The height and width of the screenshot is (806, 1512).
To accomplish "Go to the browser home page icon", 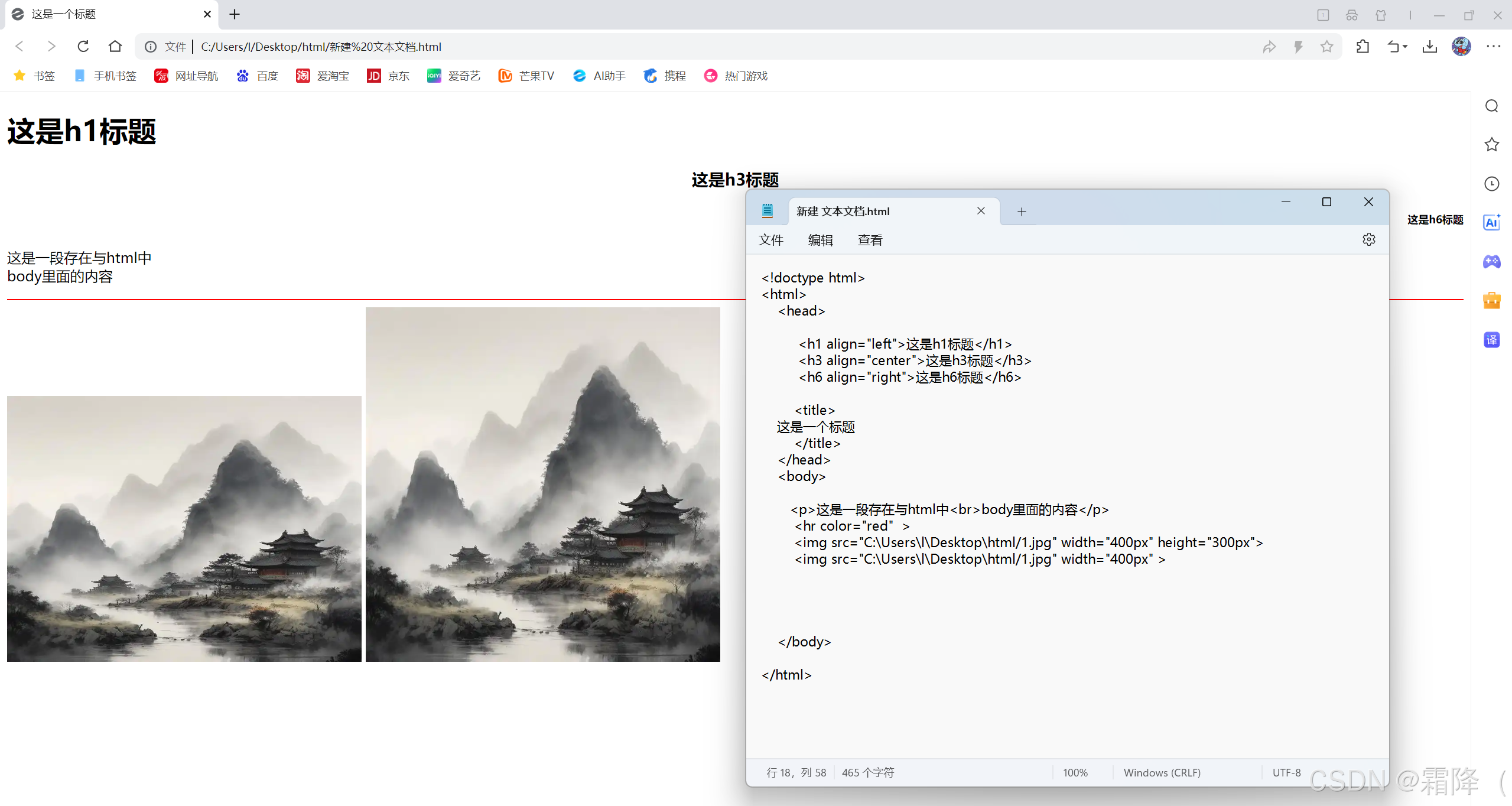I will [115, 46].
